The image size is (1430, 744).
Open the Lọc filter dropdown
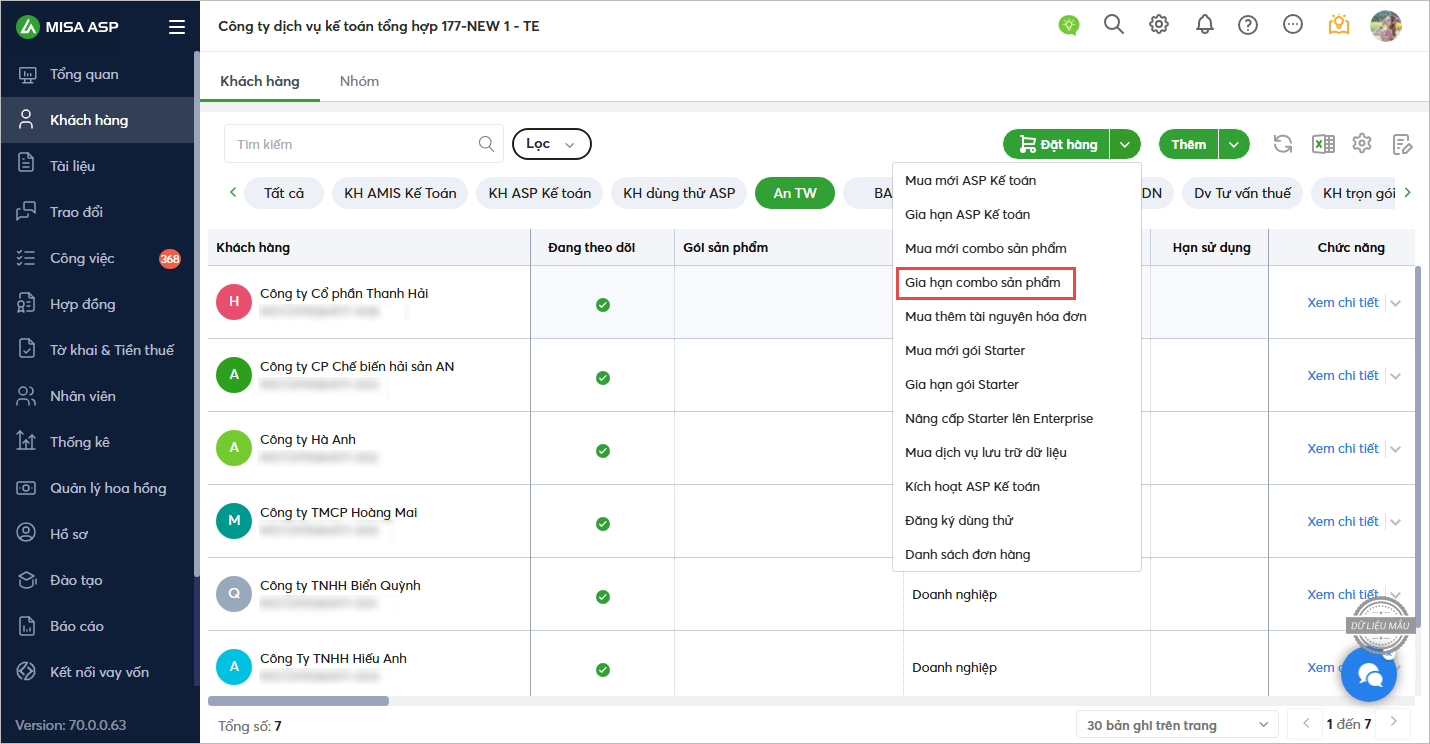552,144
